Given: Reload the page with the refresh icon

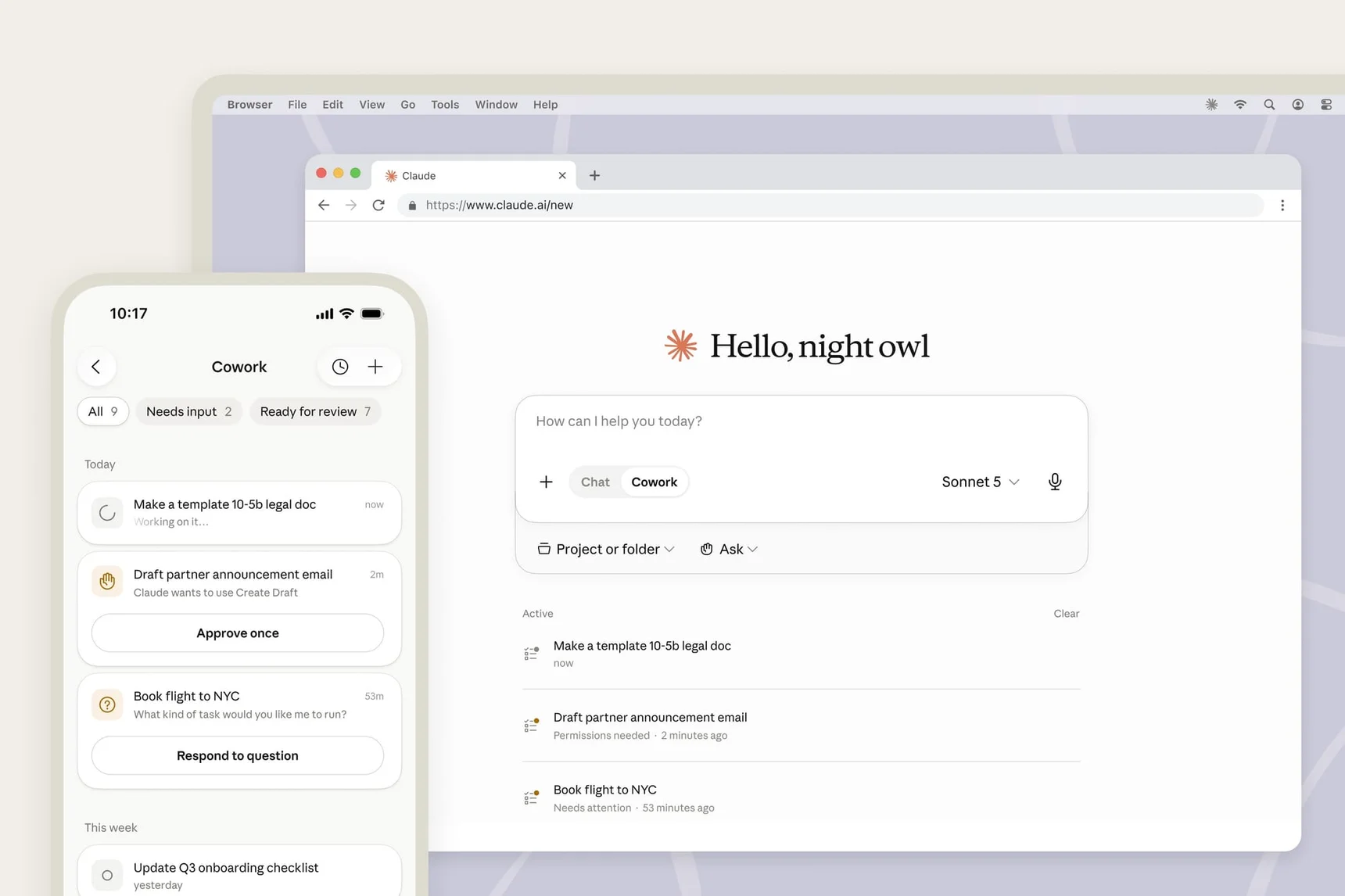Looking at the screenshot, I should [x=378, y=205].
